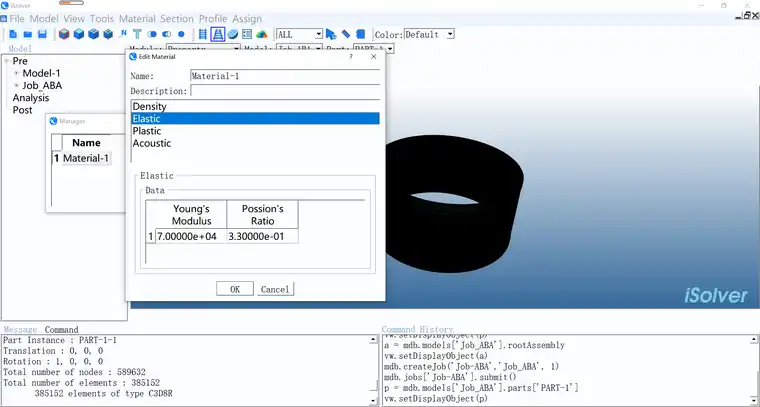Click the open folder toolbar icon
The image size is (760, 407).
click(28, 34)
